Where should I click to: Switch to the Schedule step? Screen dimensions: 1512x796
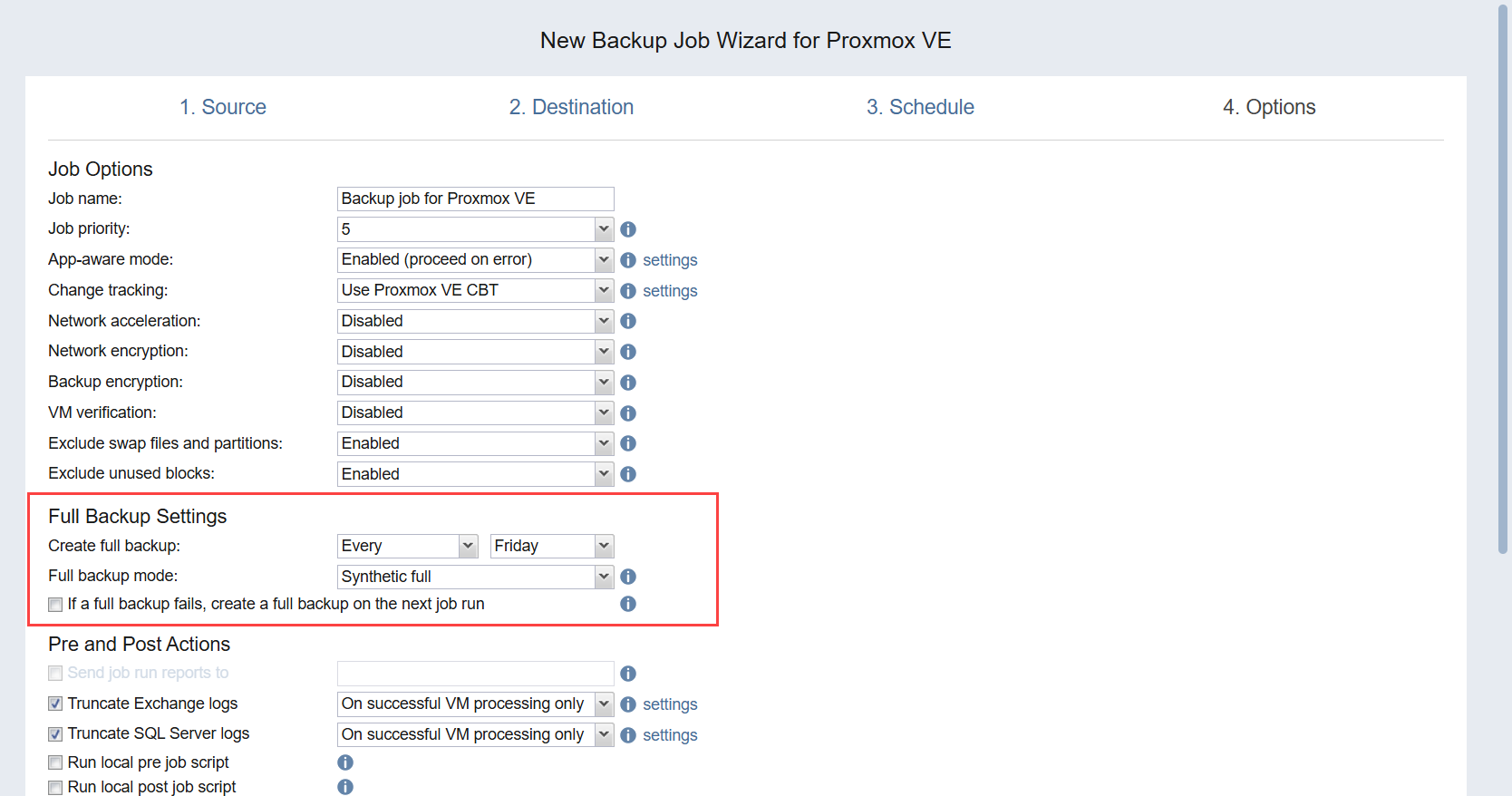pyautogui.click(x=920, y=107)
